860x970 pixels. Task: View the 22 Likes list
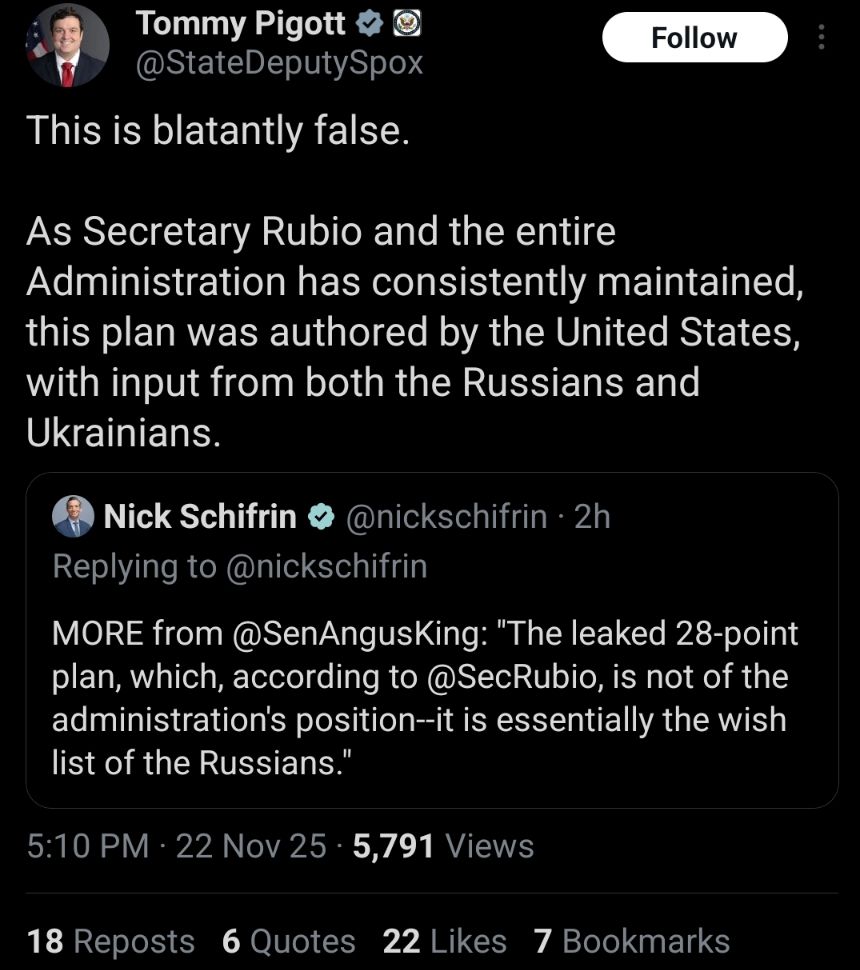[x=444, y=941]
